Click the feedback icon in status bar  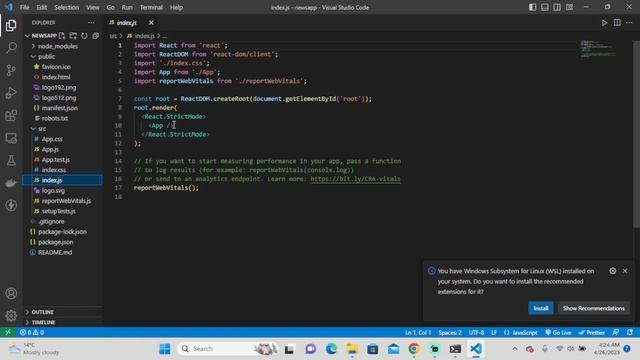click(x=616, y=332)
